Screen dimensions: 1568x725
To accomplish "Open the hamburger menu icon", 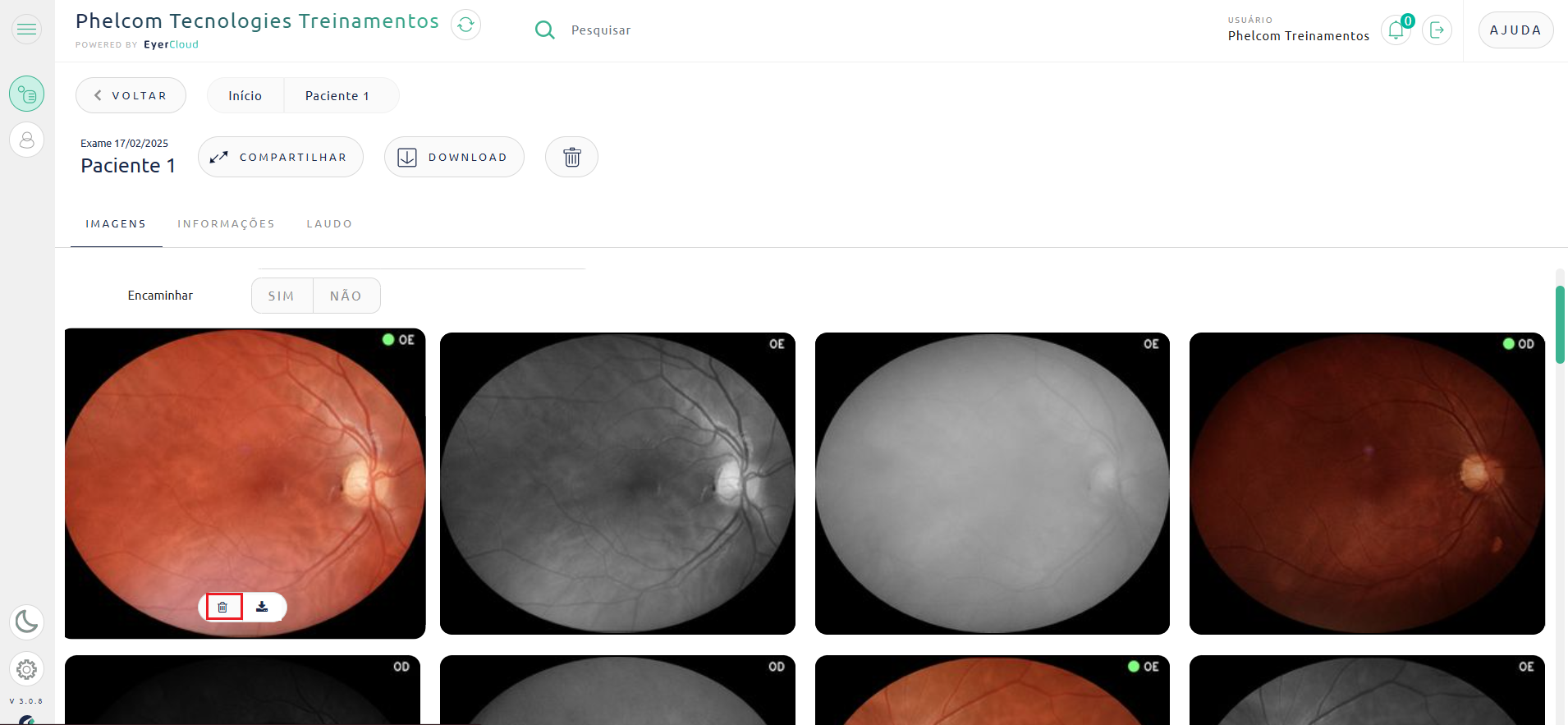I will tap(27, 30).
